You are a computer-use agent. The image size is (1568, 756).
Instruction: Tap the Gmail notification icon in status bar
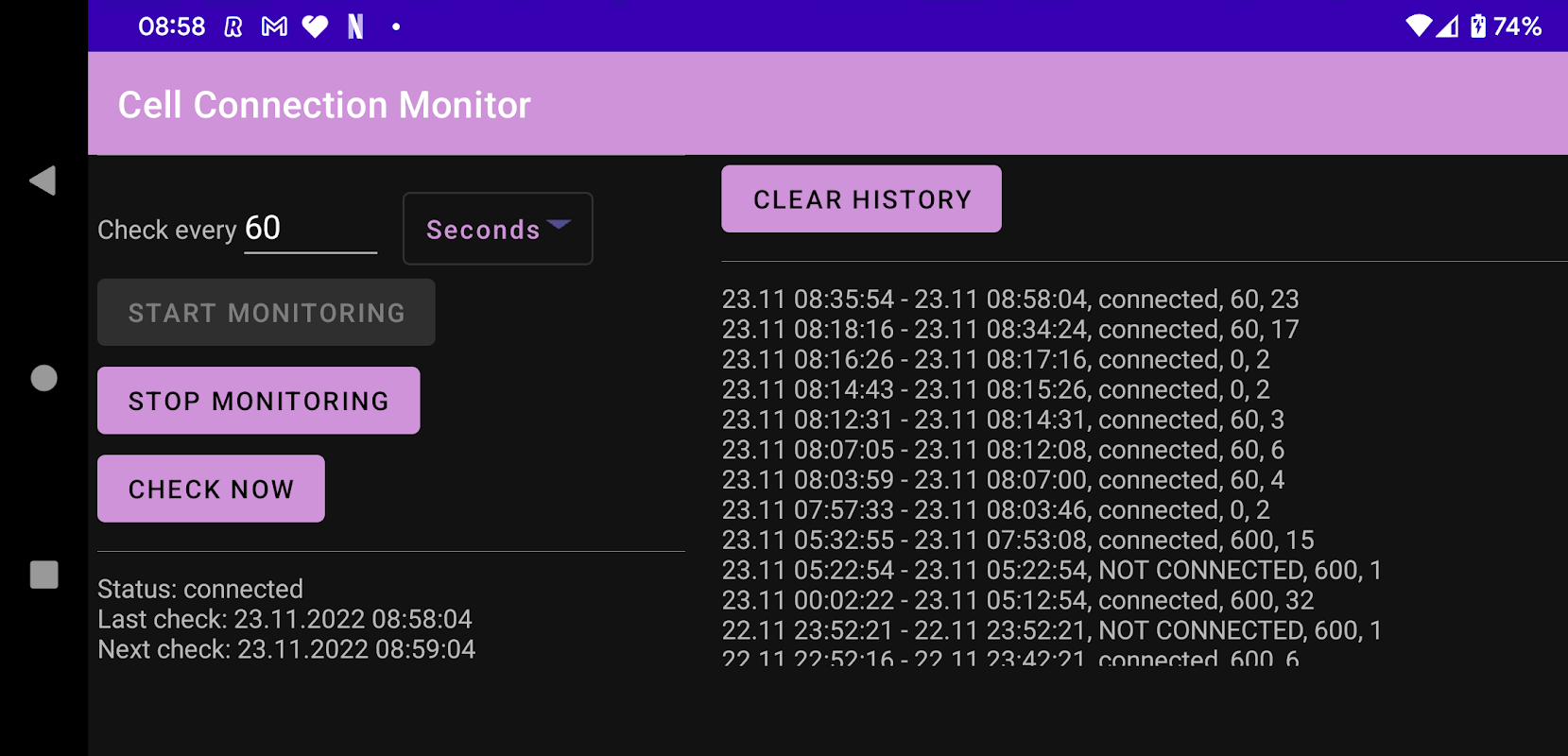[274, 26]
